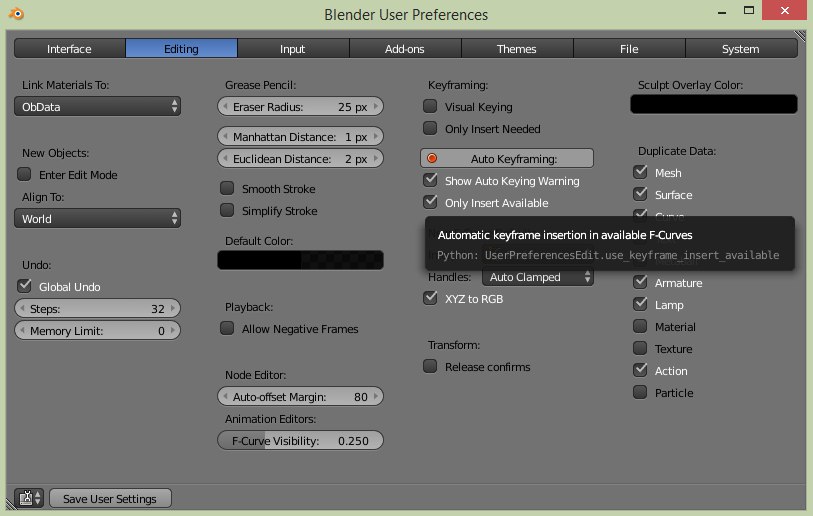
Task: Select the Editing tab
Action: pos(181,49)
